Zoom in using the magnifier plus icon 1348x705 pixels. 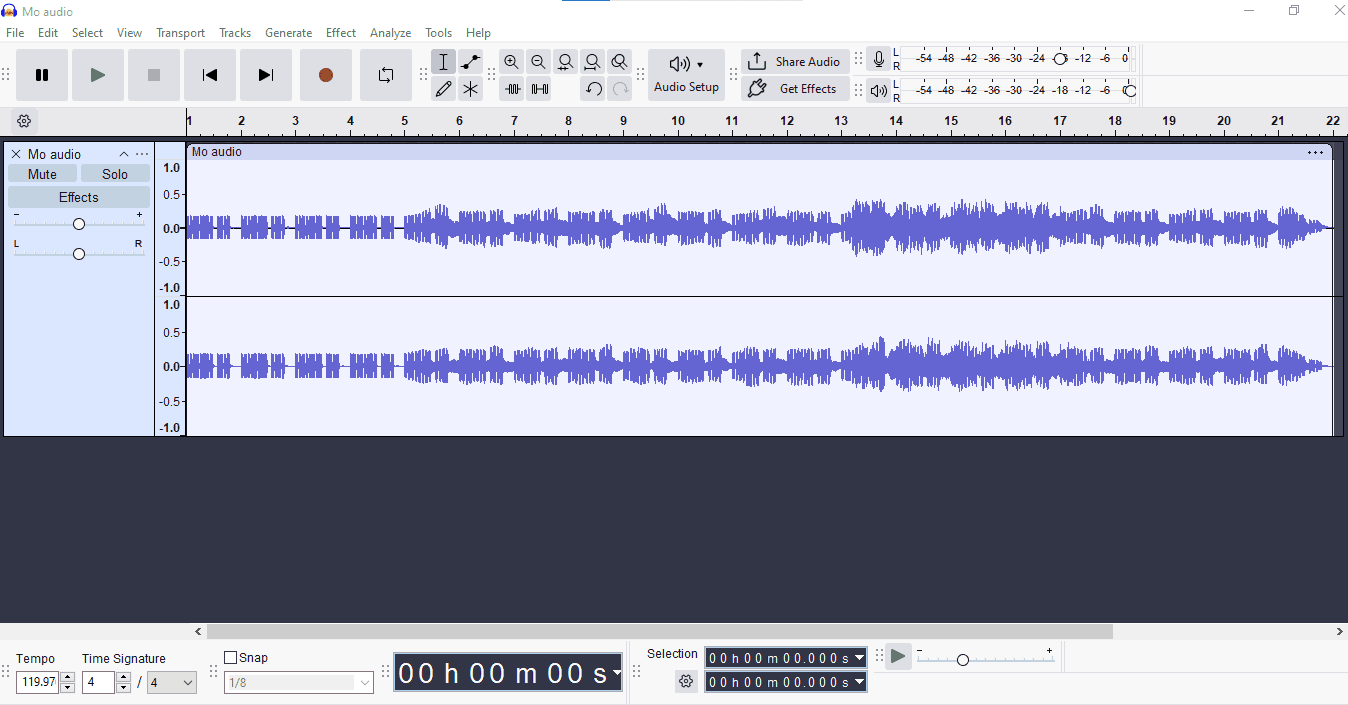512,62
